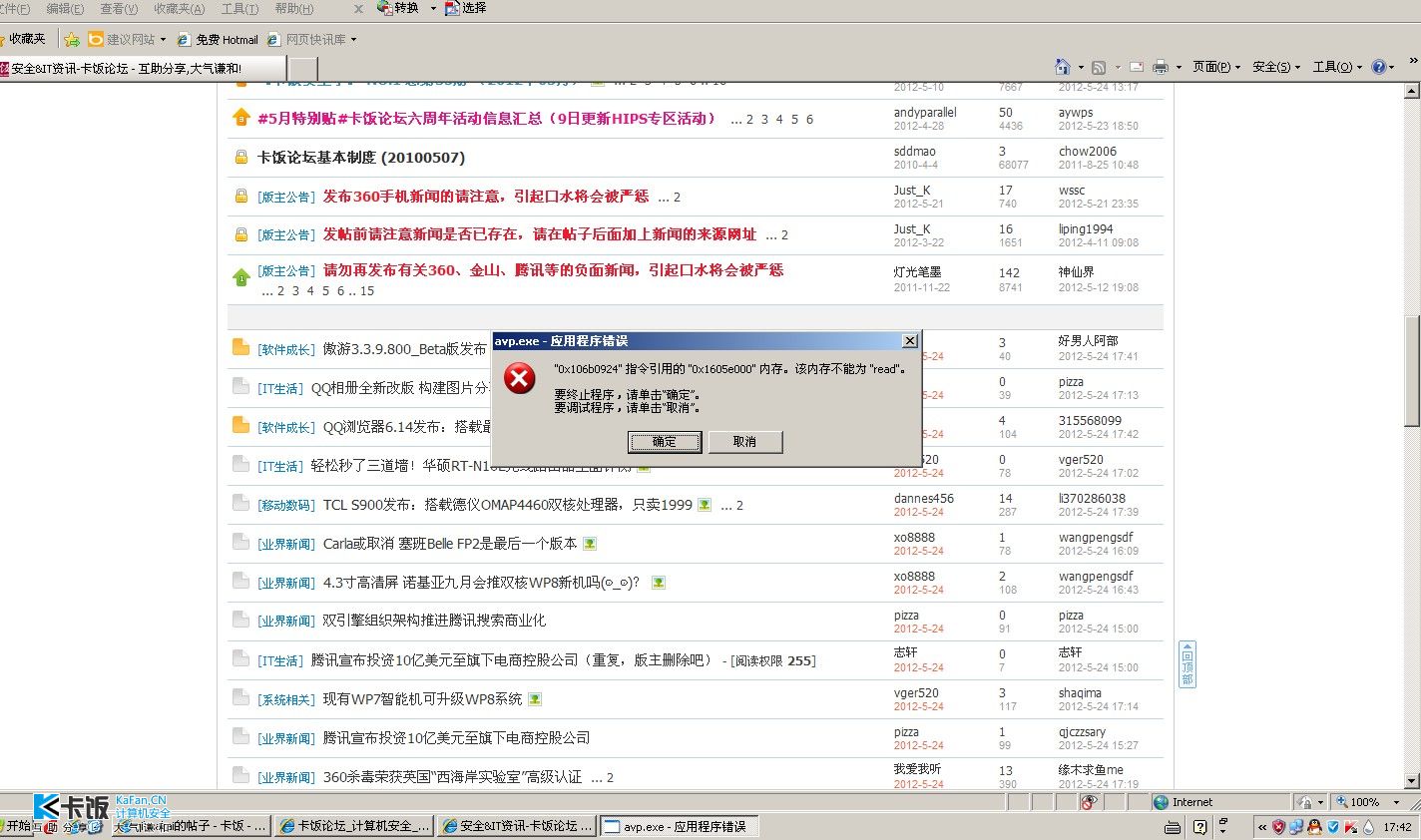Click the RSS feeds icon in command bar
The height and width of the screenshot is (840, 1421).
point(1099,67)
